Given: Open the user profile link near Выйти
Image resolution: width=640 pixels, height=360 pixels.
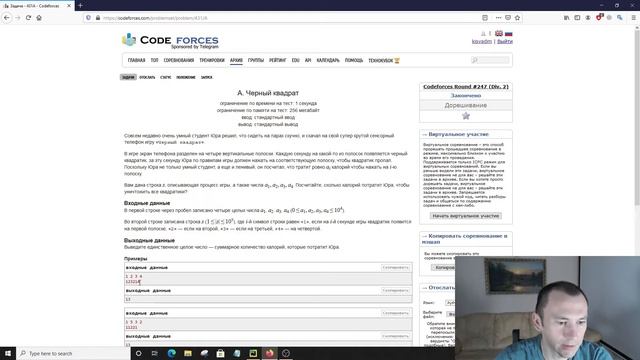Looking at the screenshot, I should click(482, 41).
